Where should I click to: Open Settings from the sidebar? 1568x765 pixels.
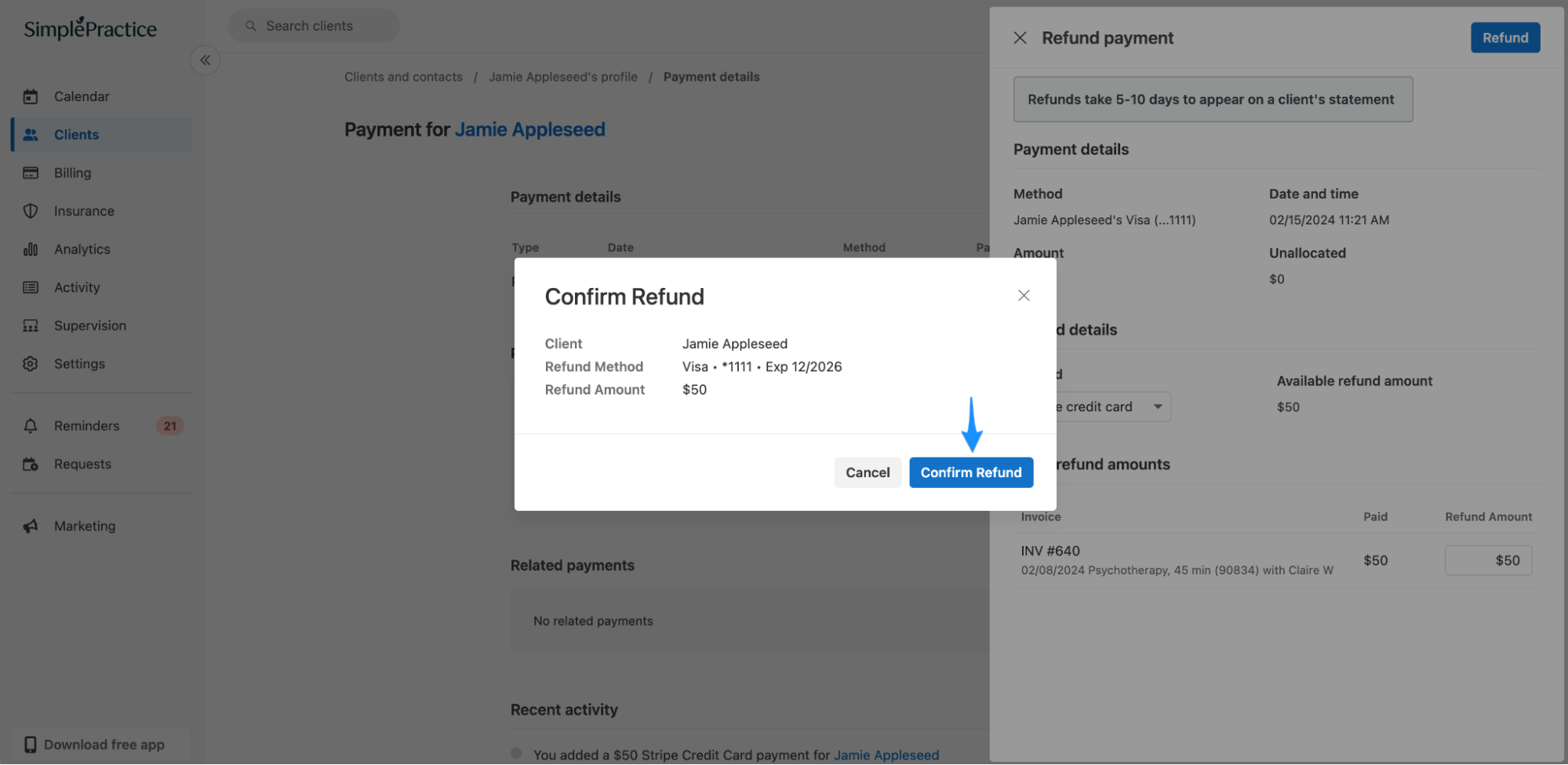(79, 363)
